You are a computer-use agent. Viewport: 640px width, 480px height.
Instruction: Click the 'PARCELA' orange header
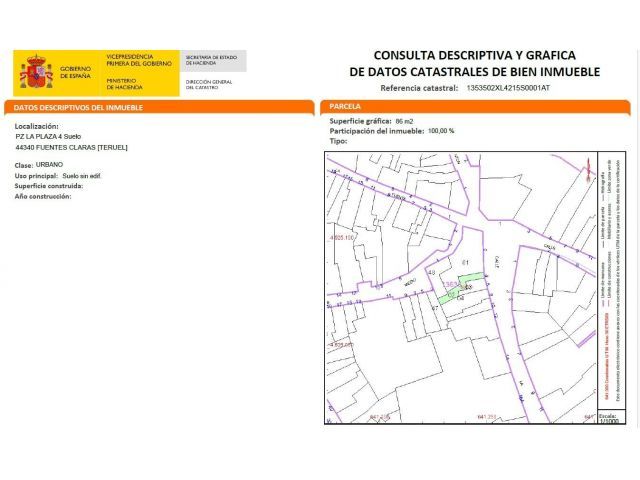pyautogui.click(x=345, y=107)
